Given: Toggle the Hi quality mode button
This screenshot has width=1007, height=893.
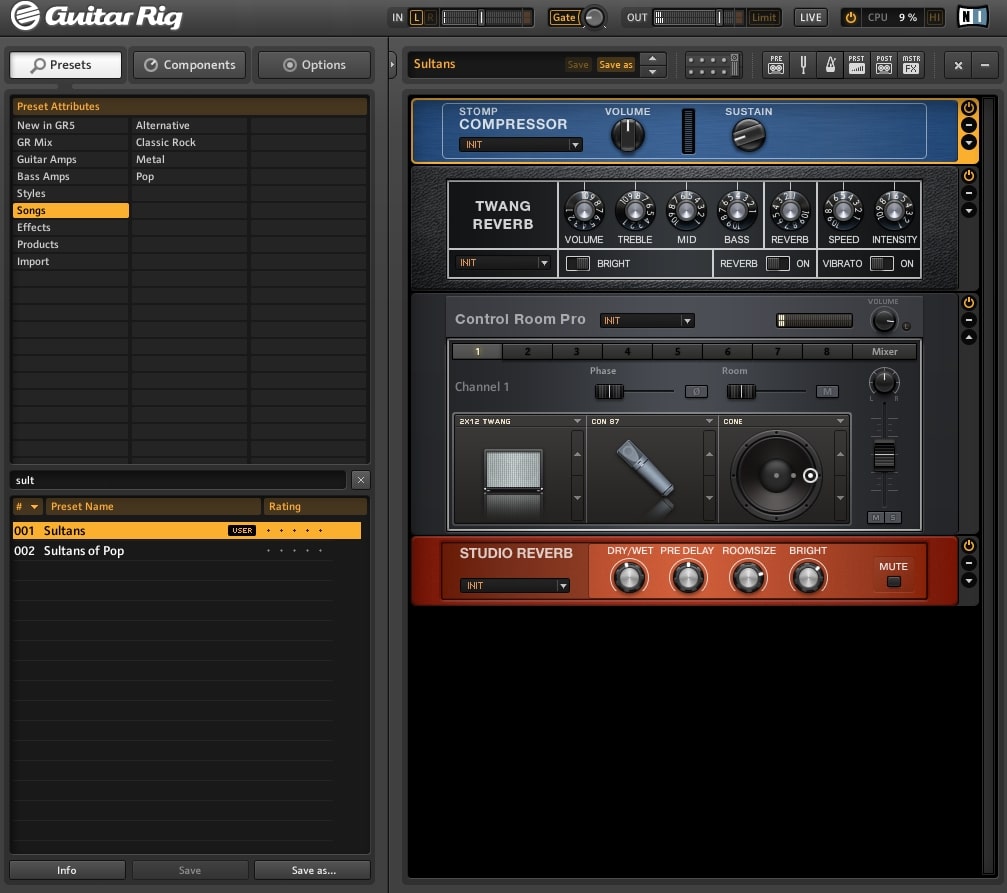Looking at the screenshot, I should tap(934, 17).
